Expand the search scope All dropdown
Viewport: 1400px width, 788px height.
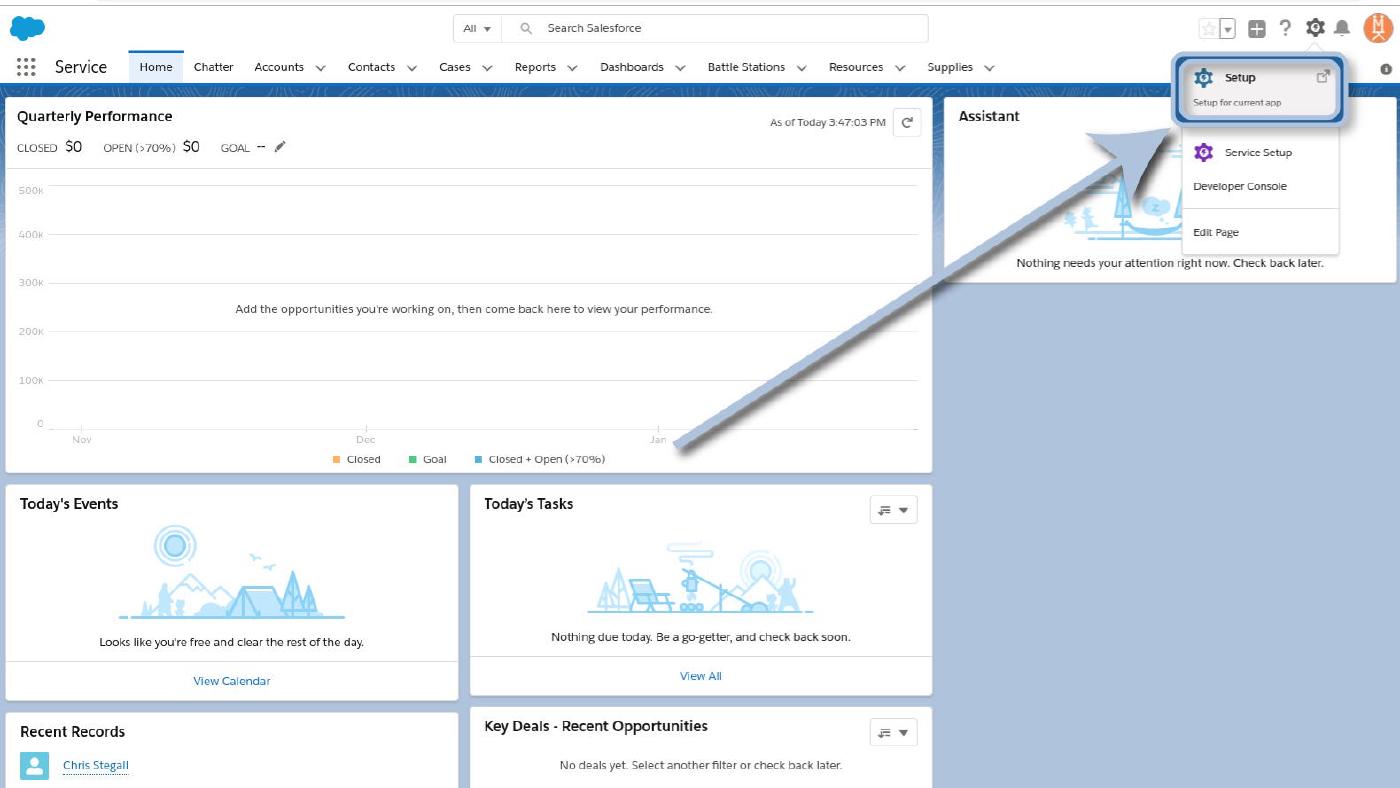pos(477,28)
